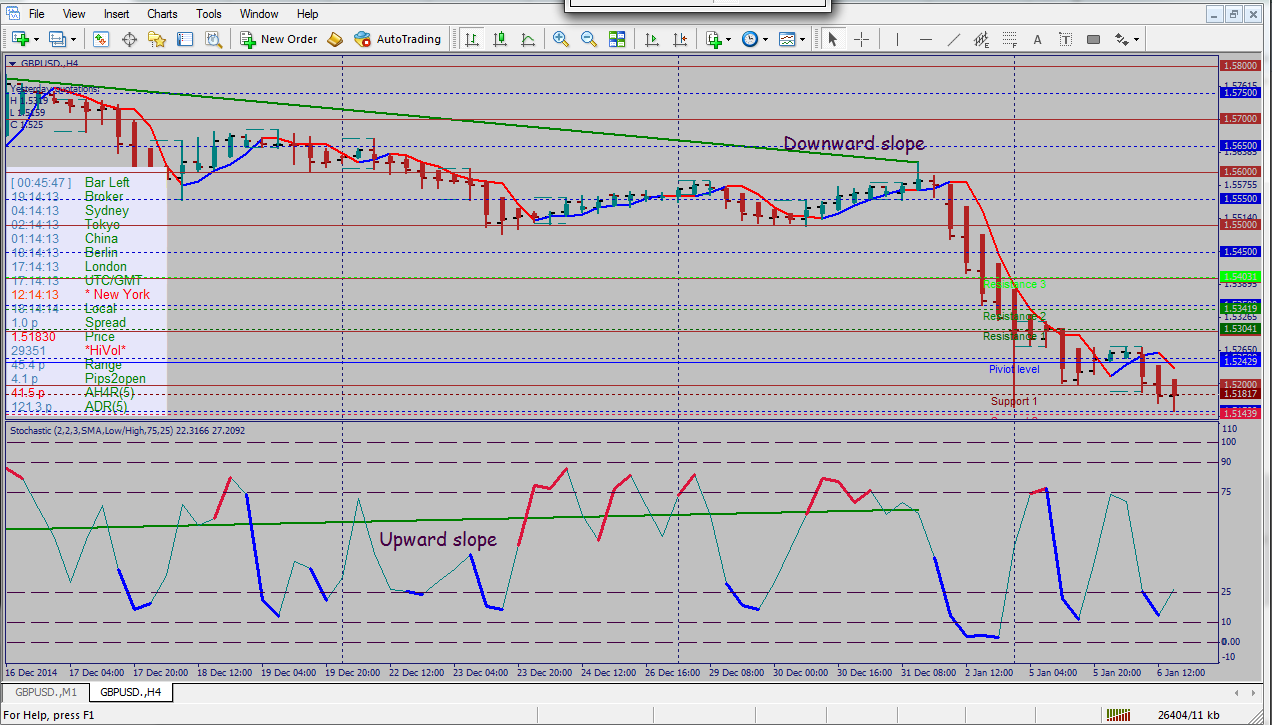This screenshot has height=725, width=1272.
Task: Expand the Indicators dropdown arrow
Action: click(x=729, y=39)
